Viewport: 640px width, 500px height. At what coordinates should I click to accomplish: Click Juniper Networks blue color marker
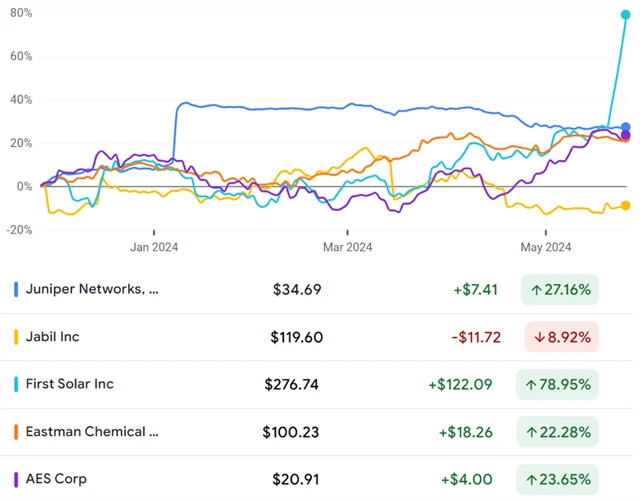16,290
